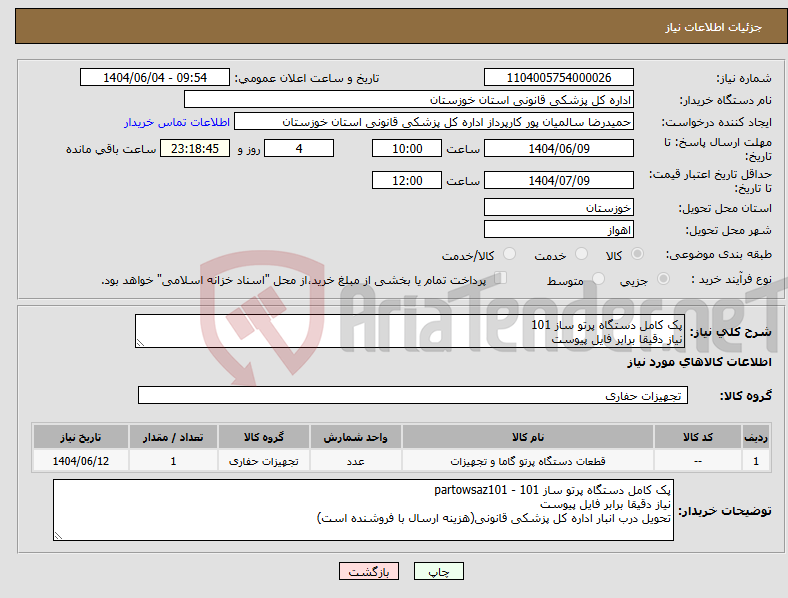Click the validity time field 12:00
The width and height of the screenshot is (788, 598).
point(407,180)
